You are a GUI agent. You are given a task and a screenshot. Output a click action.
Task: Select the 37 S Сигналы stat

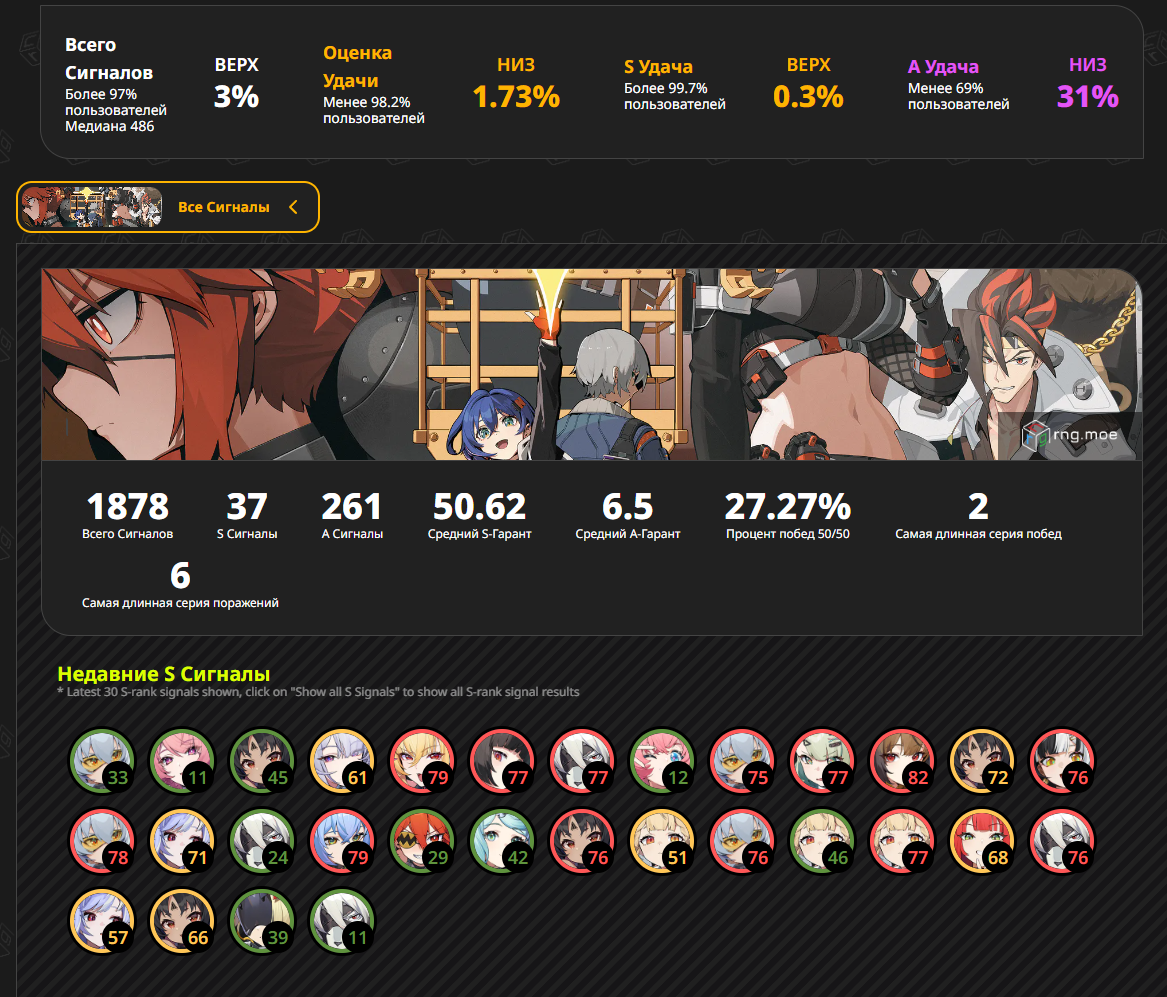coord(247,515)
